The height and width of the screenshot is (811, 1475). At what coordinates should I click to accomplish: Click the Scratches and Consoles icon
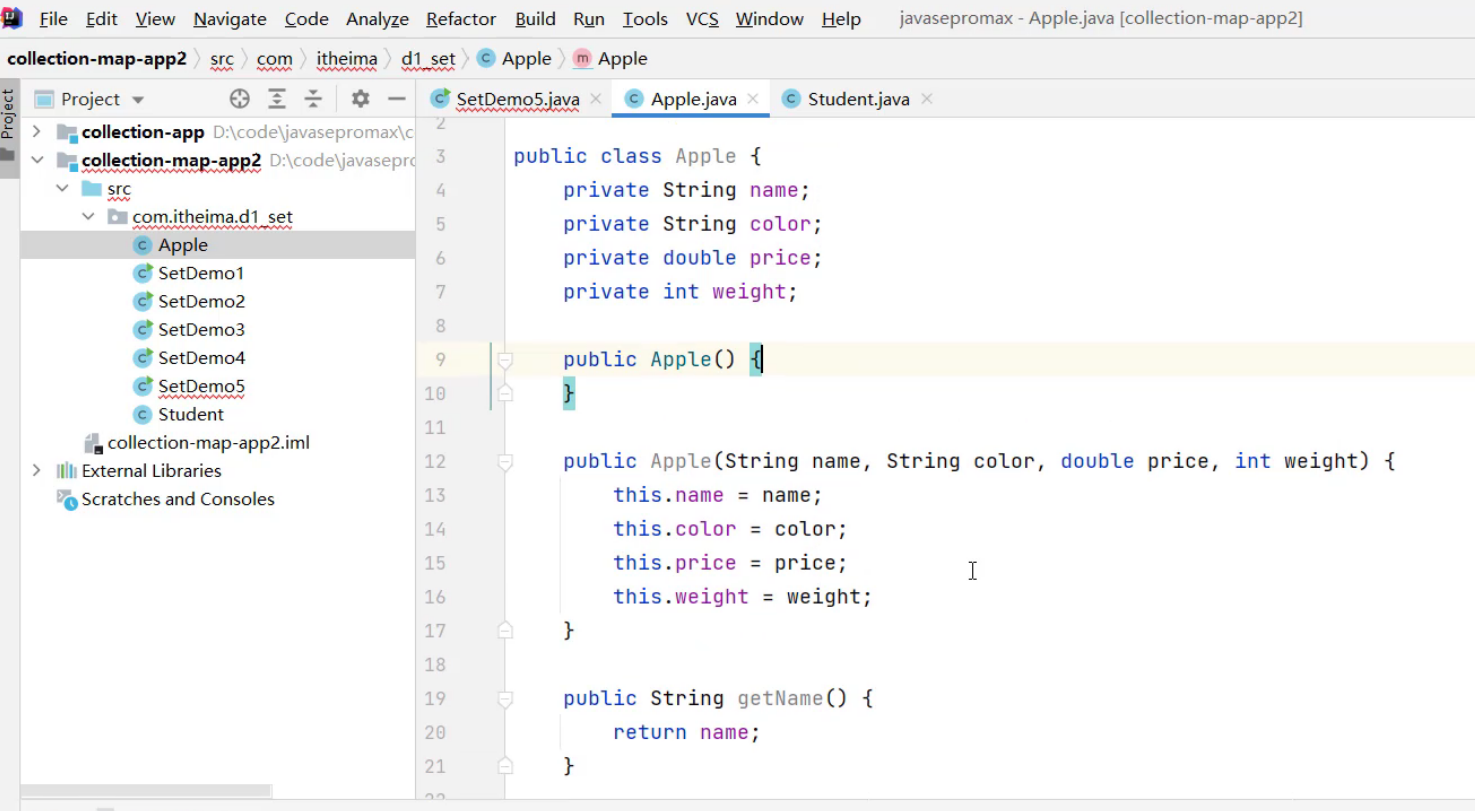tap(66, 499)
